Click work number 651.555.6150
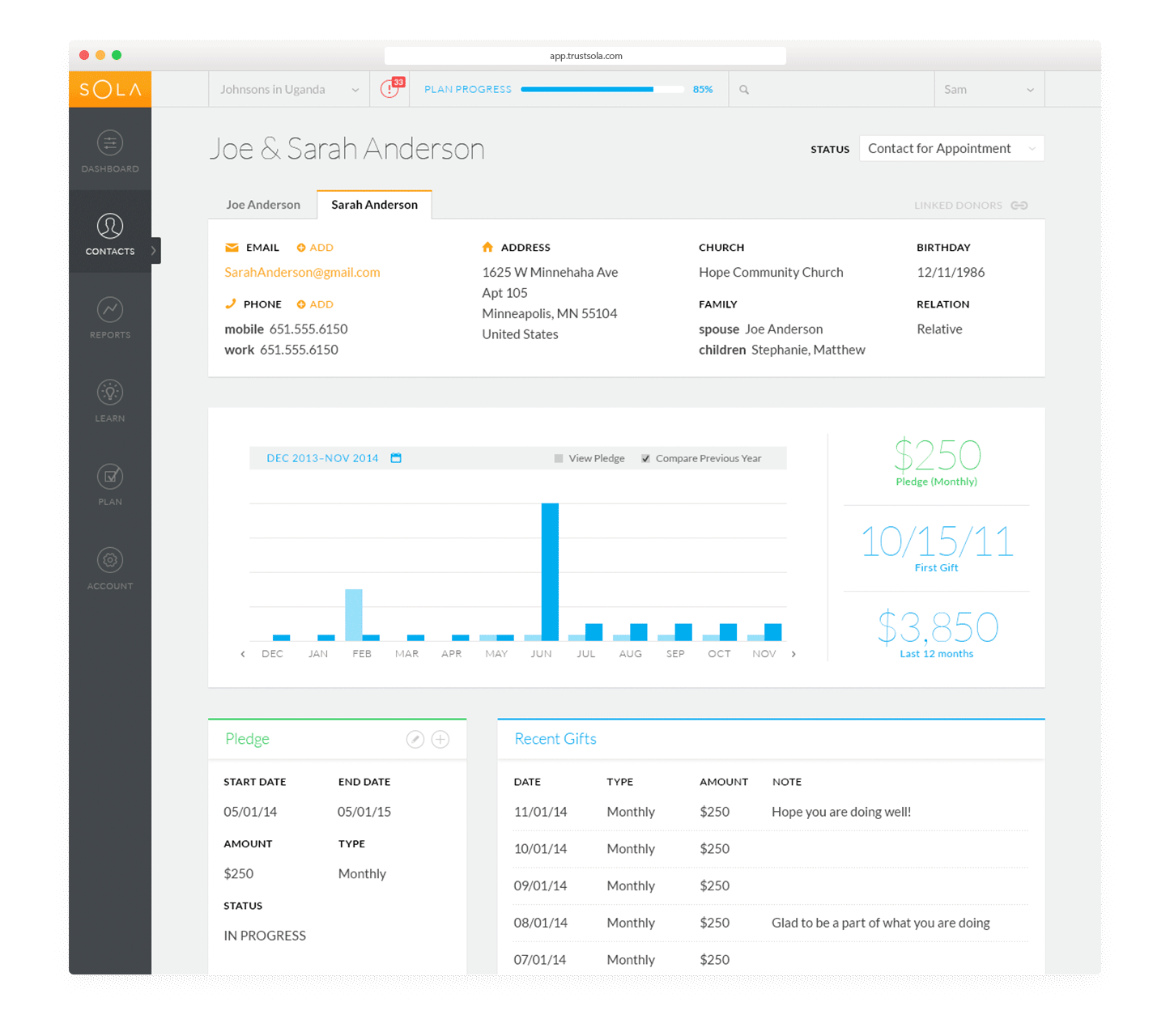 click(x=299, y=350)
